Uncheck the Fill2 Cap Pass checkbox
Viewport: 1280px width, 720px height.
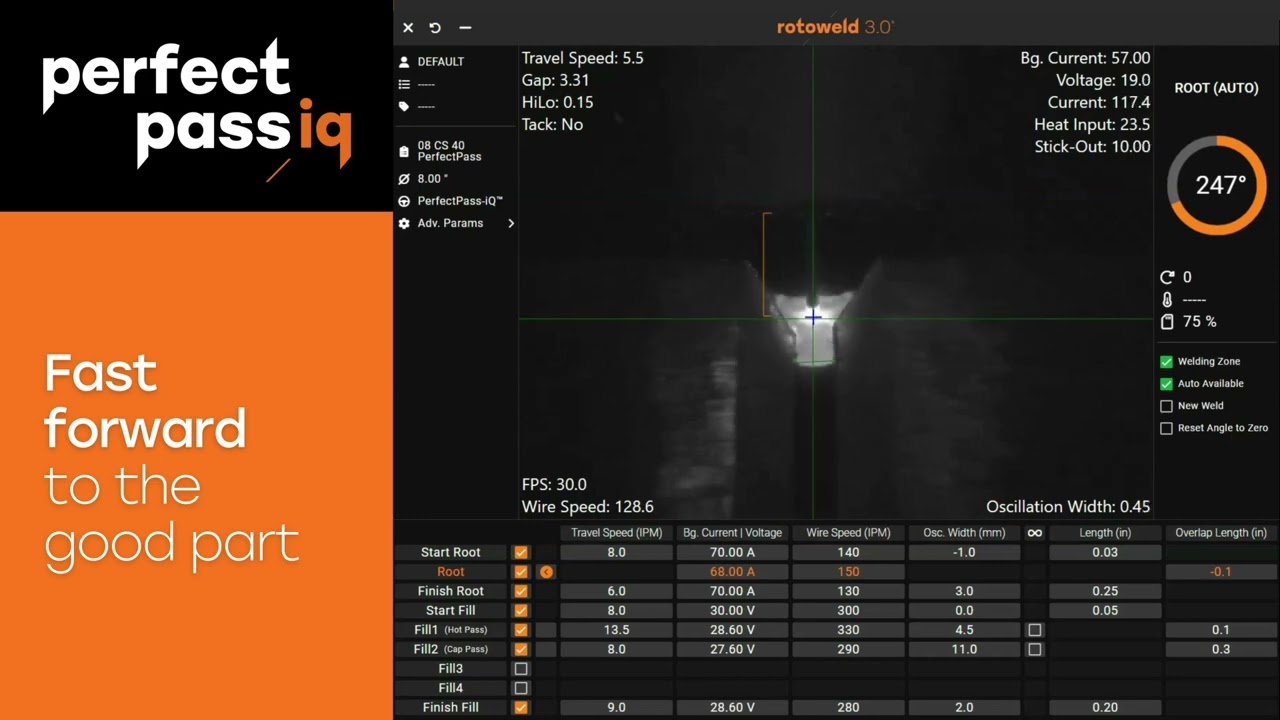[x=521, y=649]
